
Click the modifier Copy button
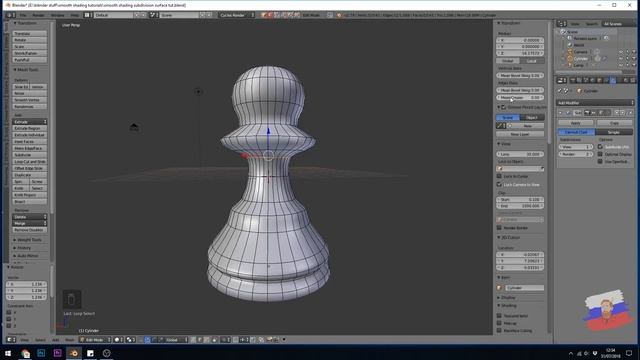tap(614, 123)
